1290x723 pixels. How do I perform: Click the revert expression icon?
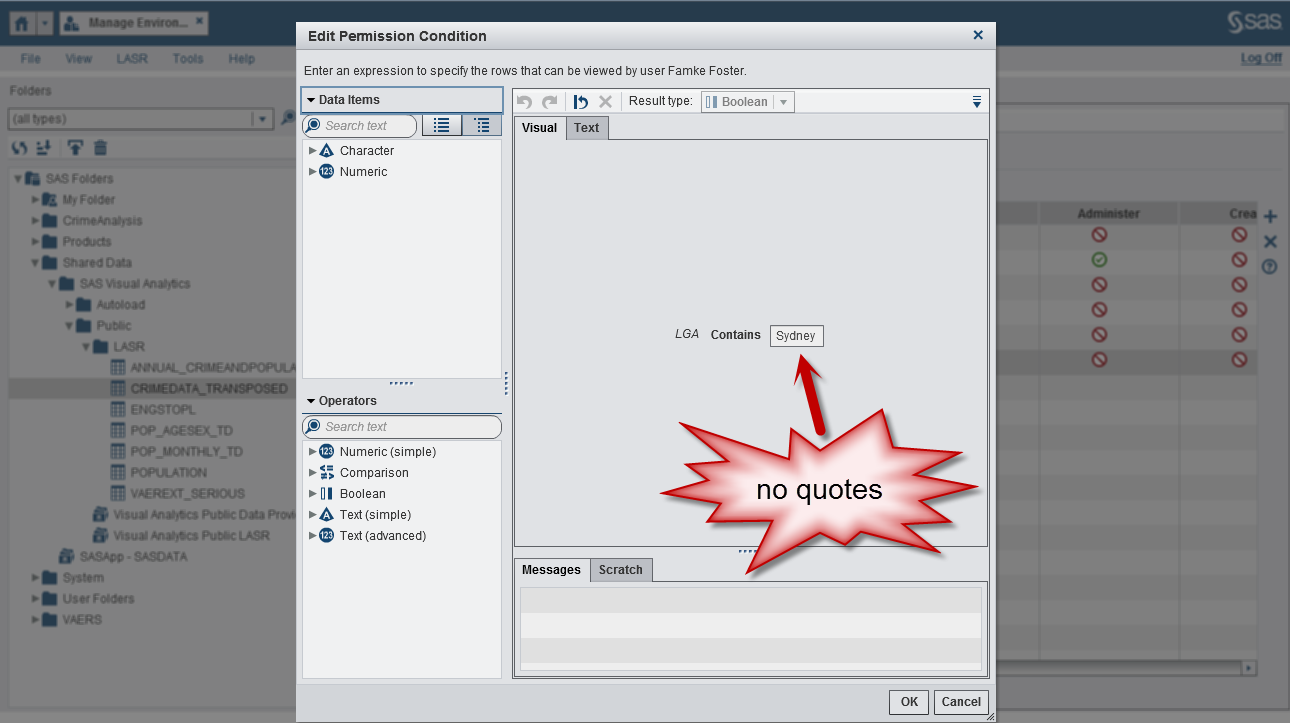pyautogui.click(x=581, y=102)
